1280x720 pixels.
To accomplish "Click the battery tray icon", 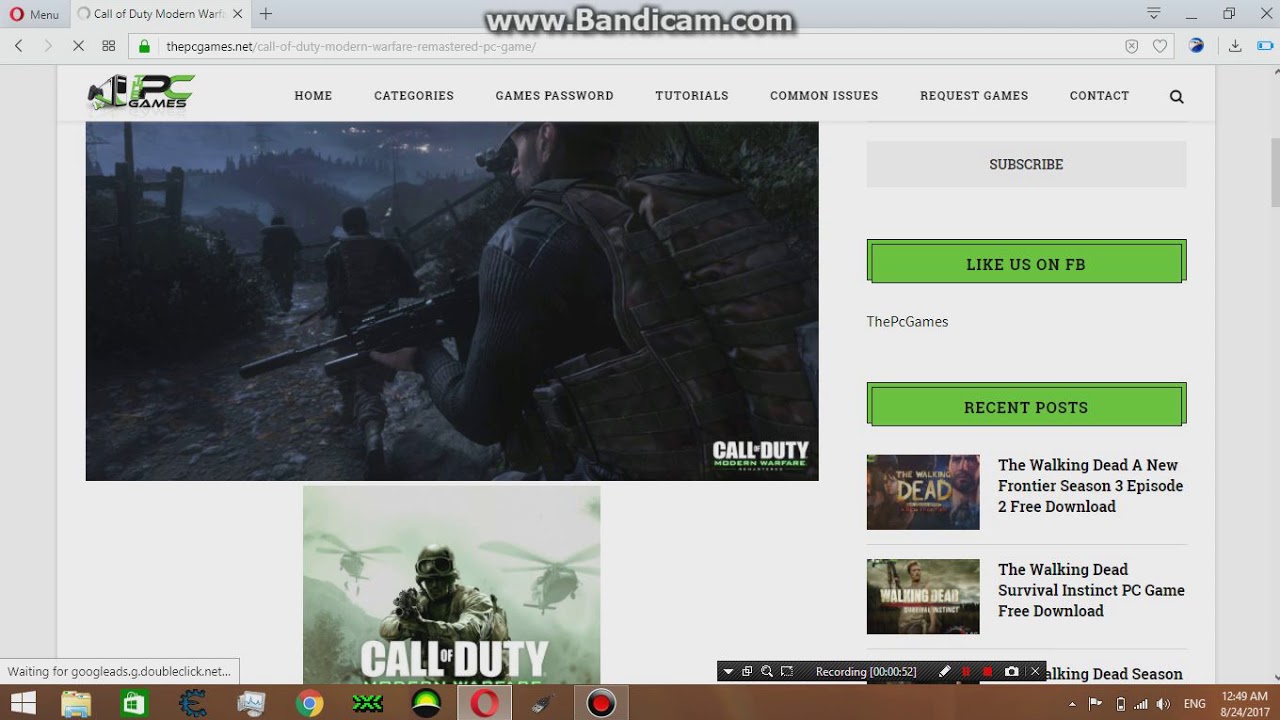I will (1120, 704).
